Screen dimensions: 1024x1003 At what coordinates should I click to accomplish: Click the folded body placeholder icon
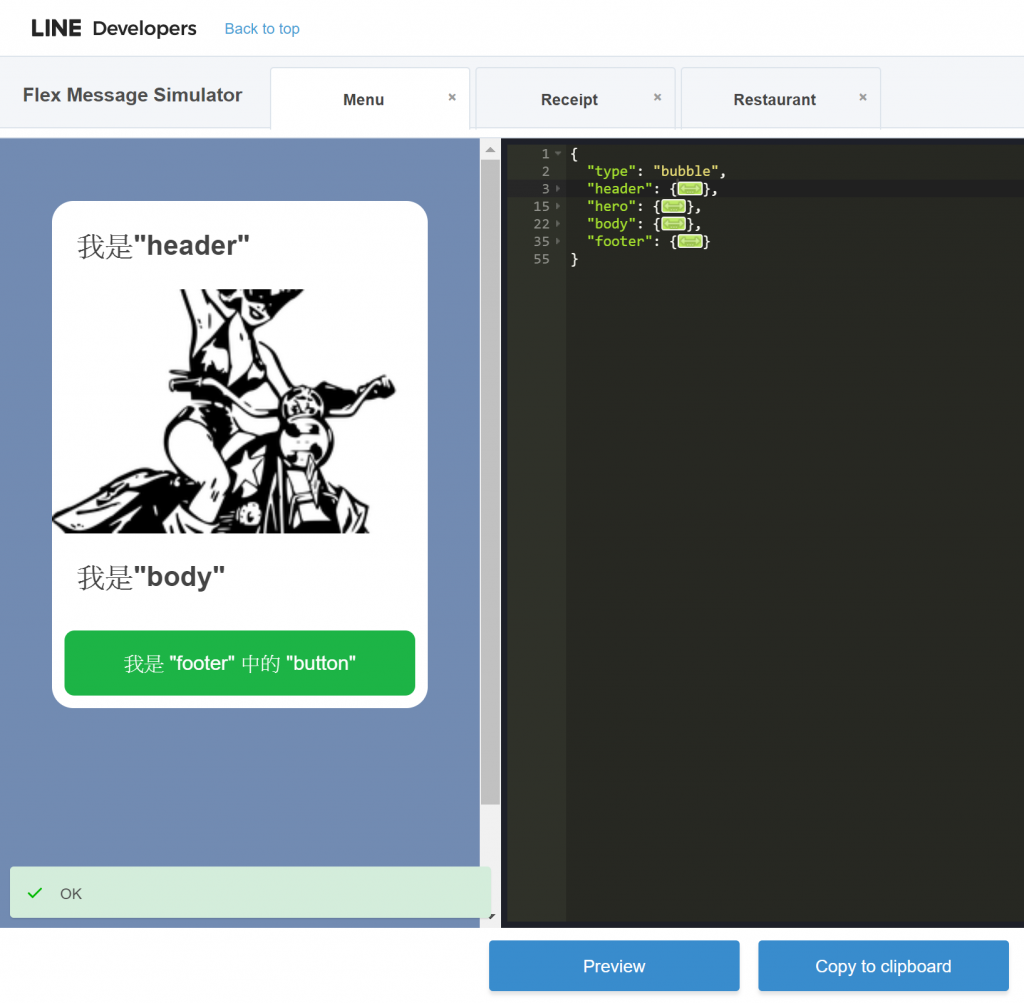(x=673, y=224)
